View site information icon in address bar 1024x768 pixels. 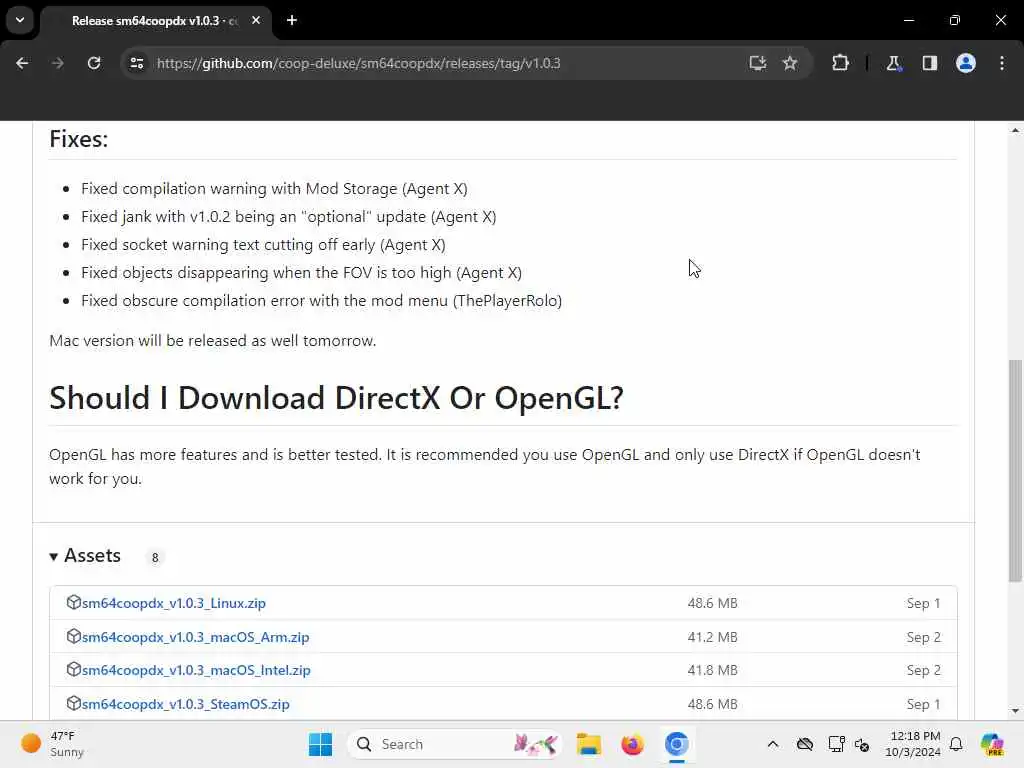point(136,63)
